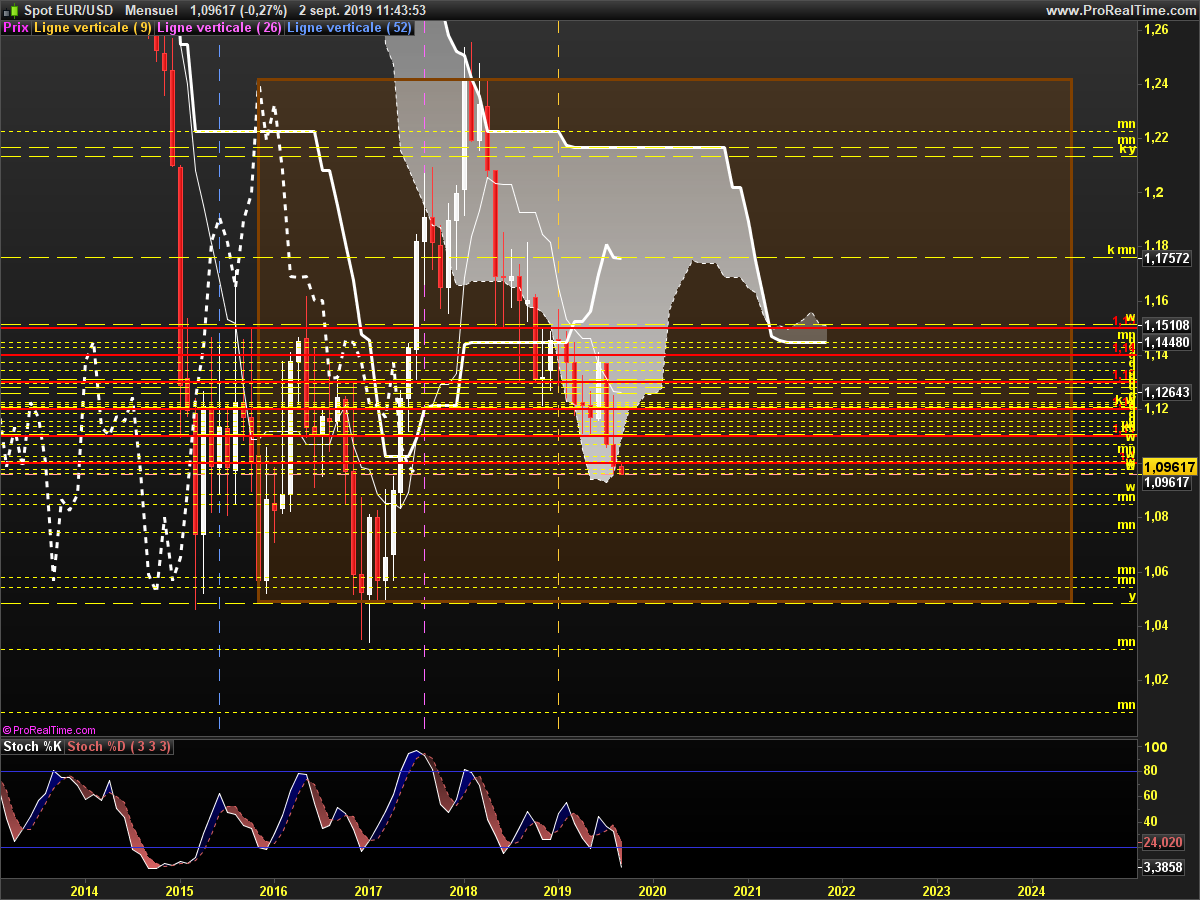Viewport: 1200px width, 900px height.
Task: Click the 1,24 price scale label
Action: [x=1156, y=84]
